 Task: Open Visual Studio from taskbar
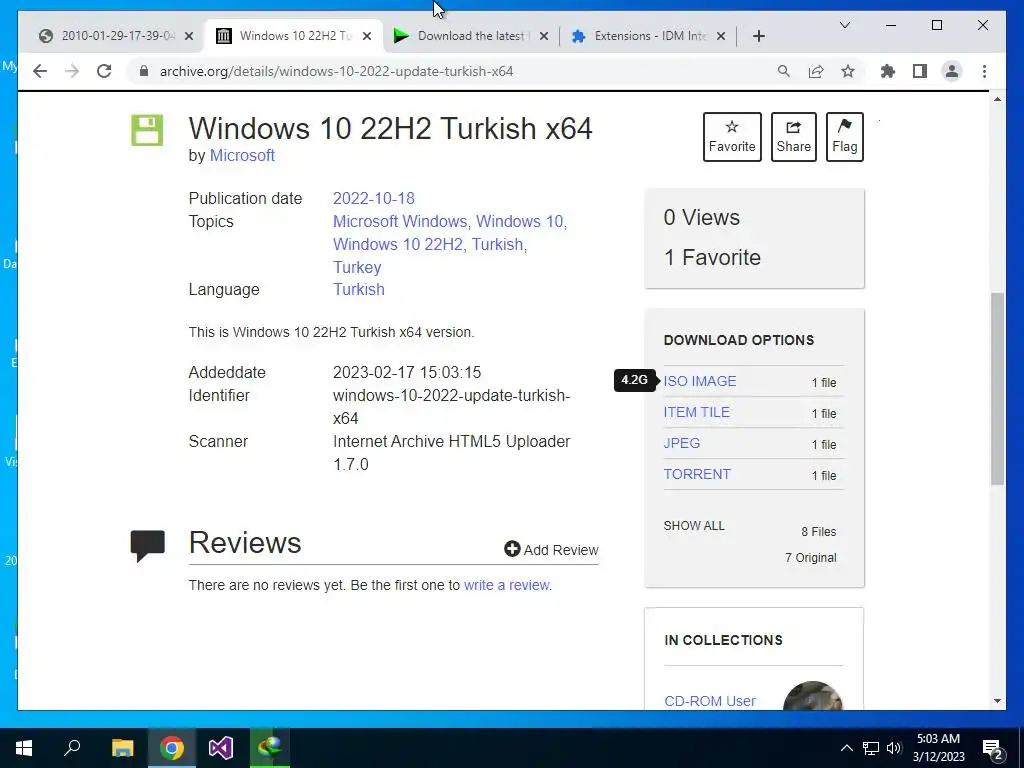221,748
